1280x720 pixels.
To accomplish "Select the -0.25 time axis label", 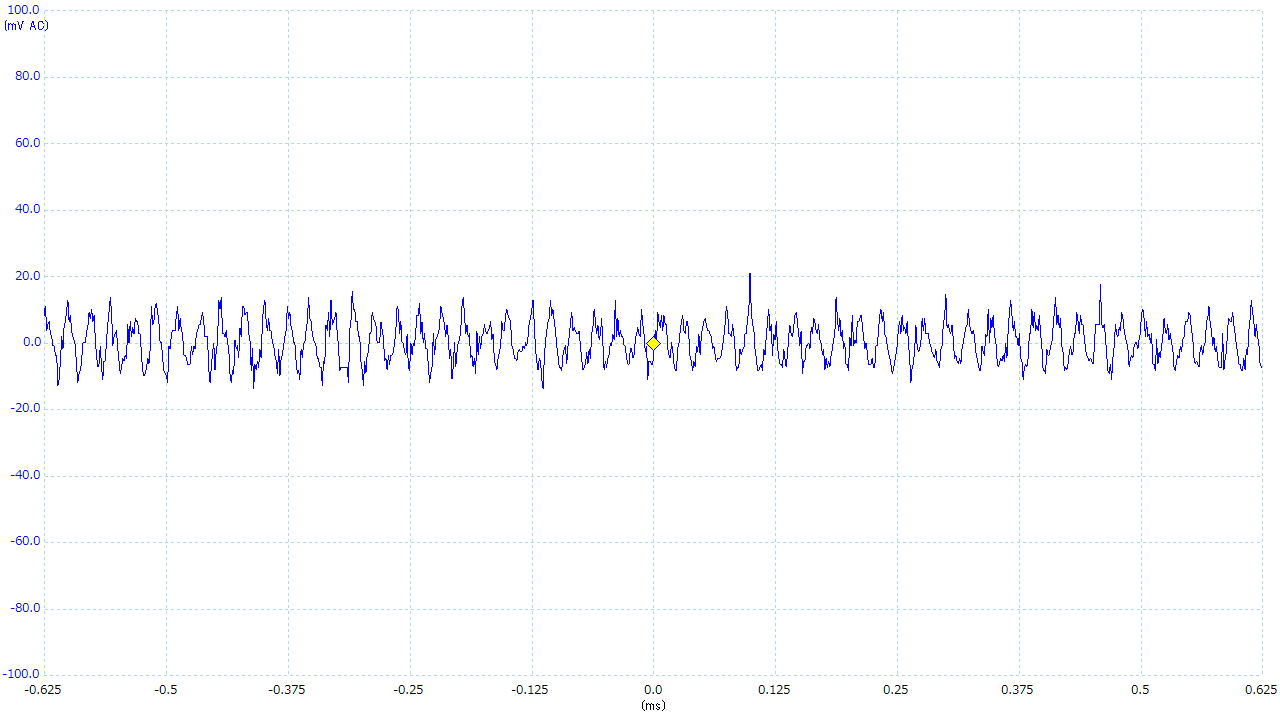I will coord(409,690).
